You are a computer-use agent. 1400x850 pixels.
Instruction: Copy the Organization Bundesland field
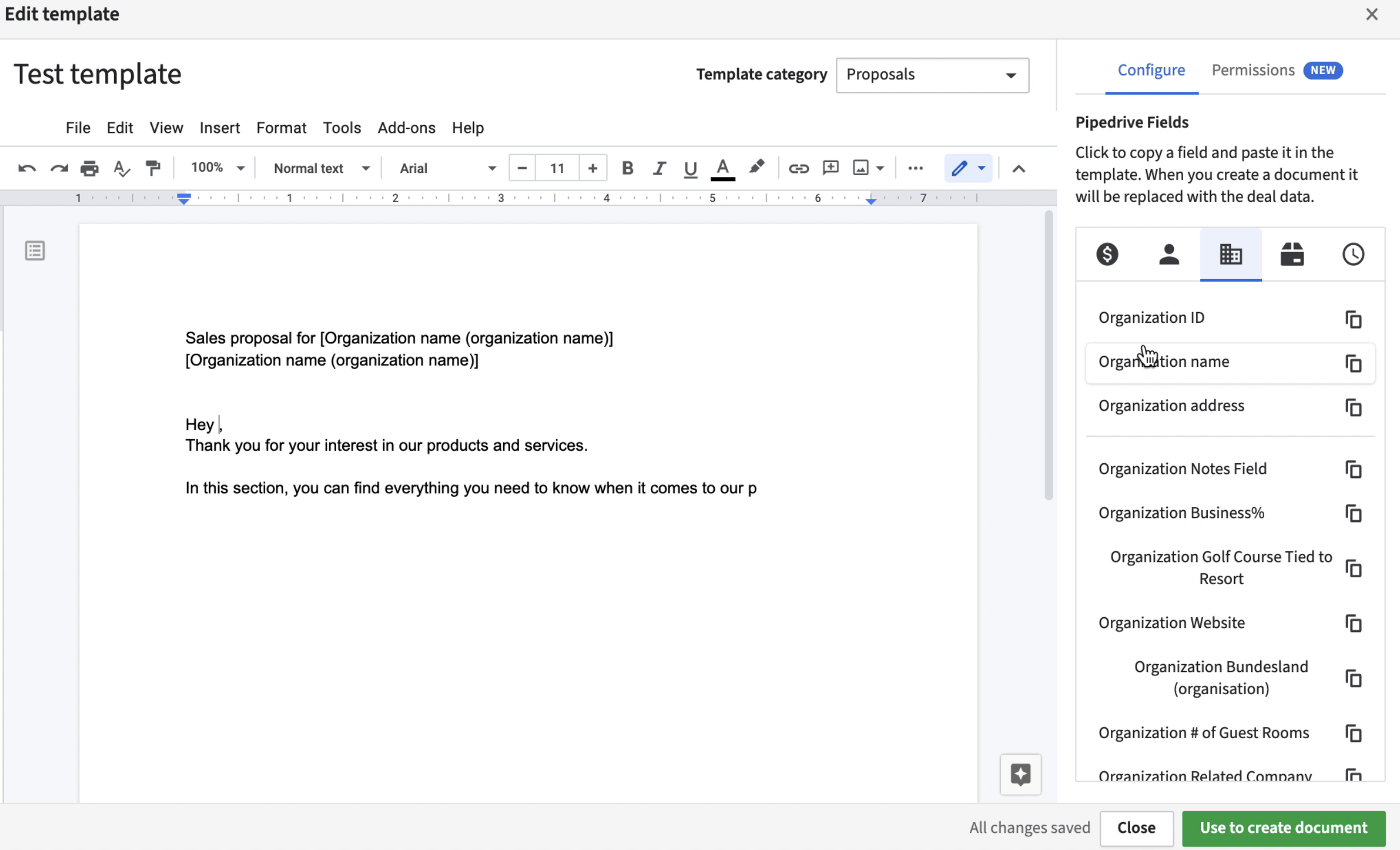click(x=1353, y=678)
